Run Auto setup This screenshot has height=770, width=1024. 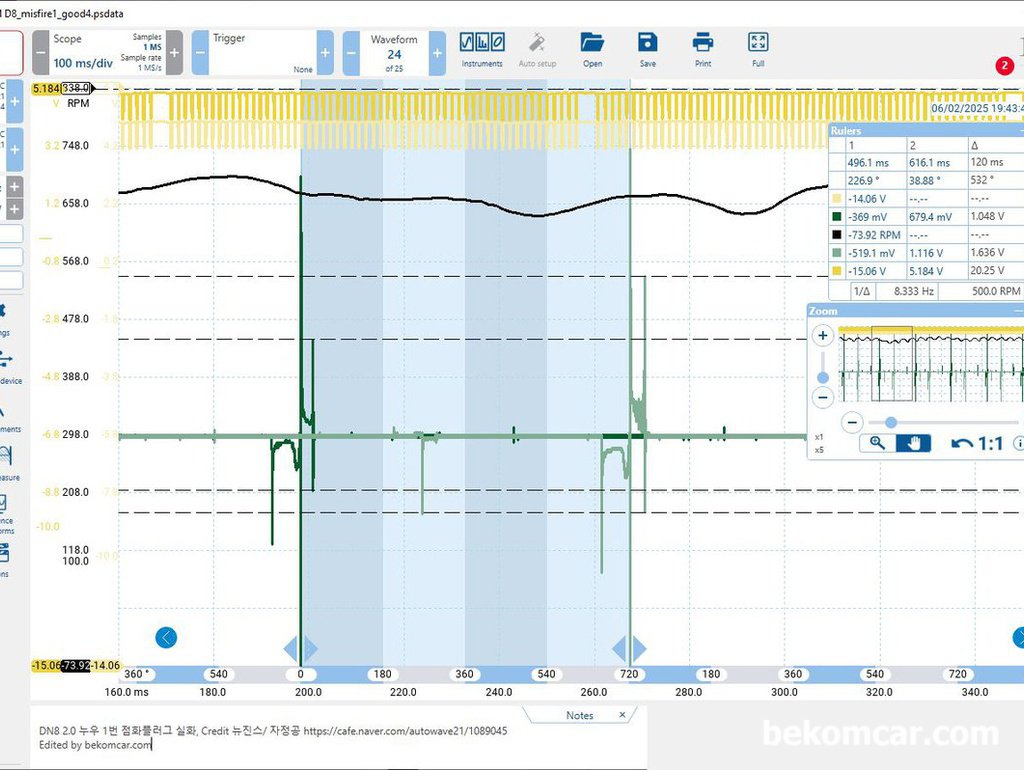(x=537, y=50)
